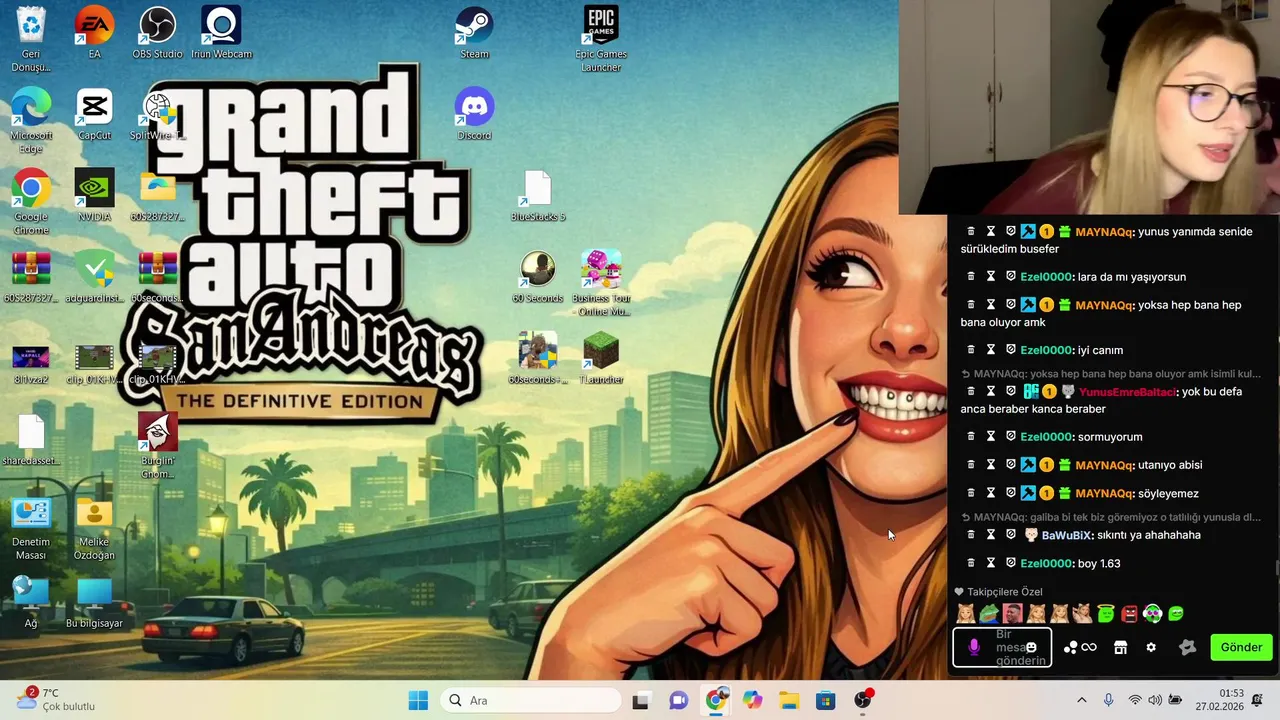Click the chat settings gear icon
The image size is (1280, 720).
click(x=1151, y=647)
